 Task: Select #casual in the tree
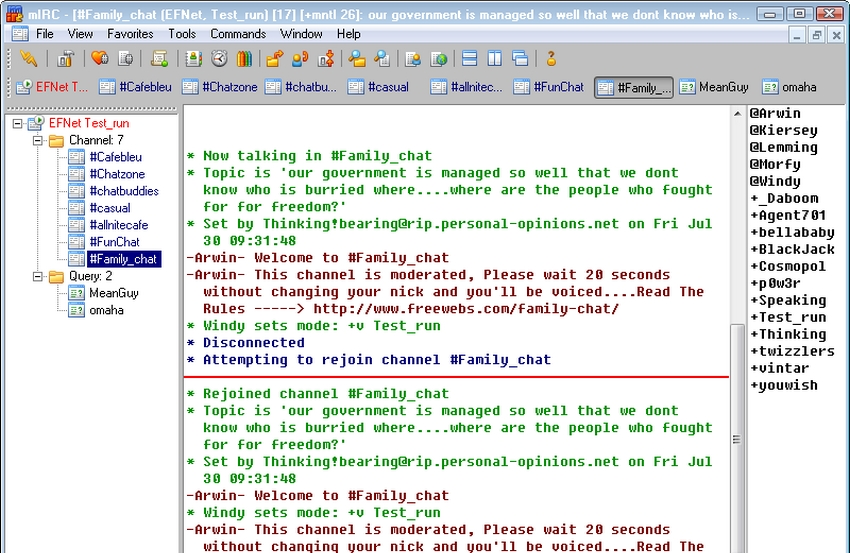click(110, 208)
